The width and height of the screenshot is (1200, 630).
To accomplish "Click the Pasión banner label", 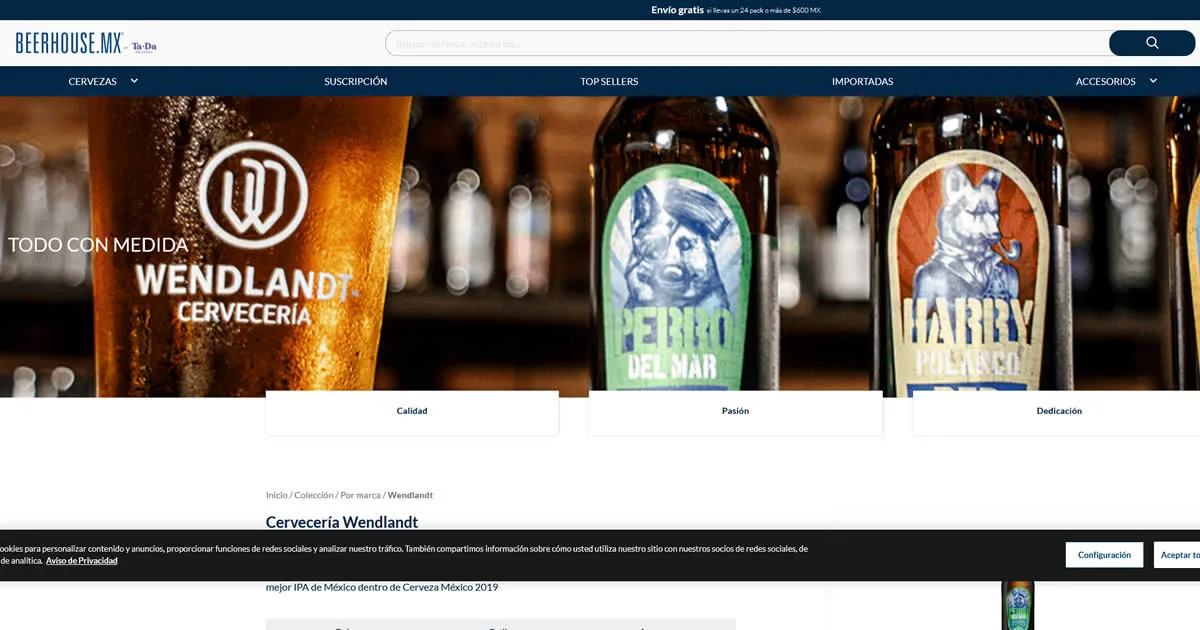I will coord(735,410).
